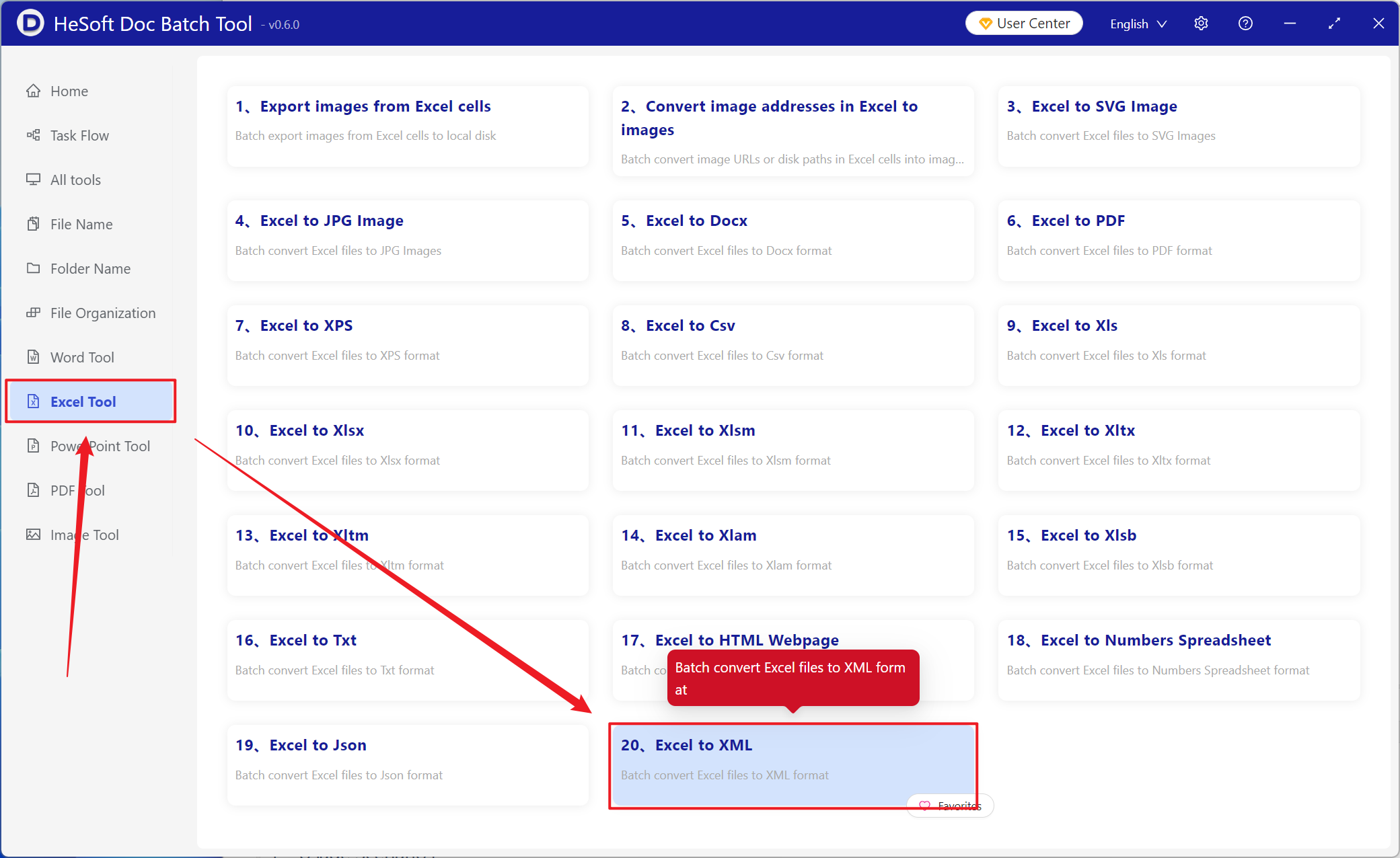Screen dimensions: 1400x858
Task: Minimize the HeSoft window
Action: coord(1290,24)
